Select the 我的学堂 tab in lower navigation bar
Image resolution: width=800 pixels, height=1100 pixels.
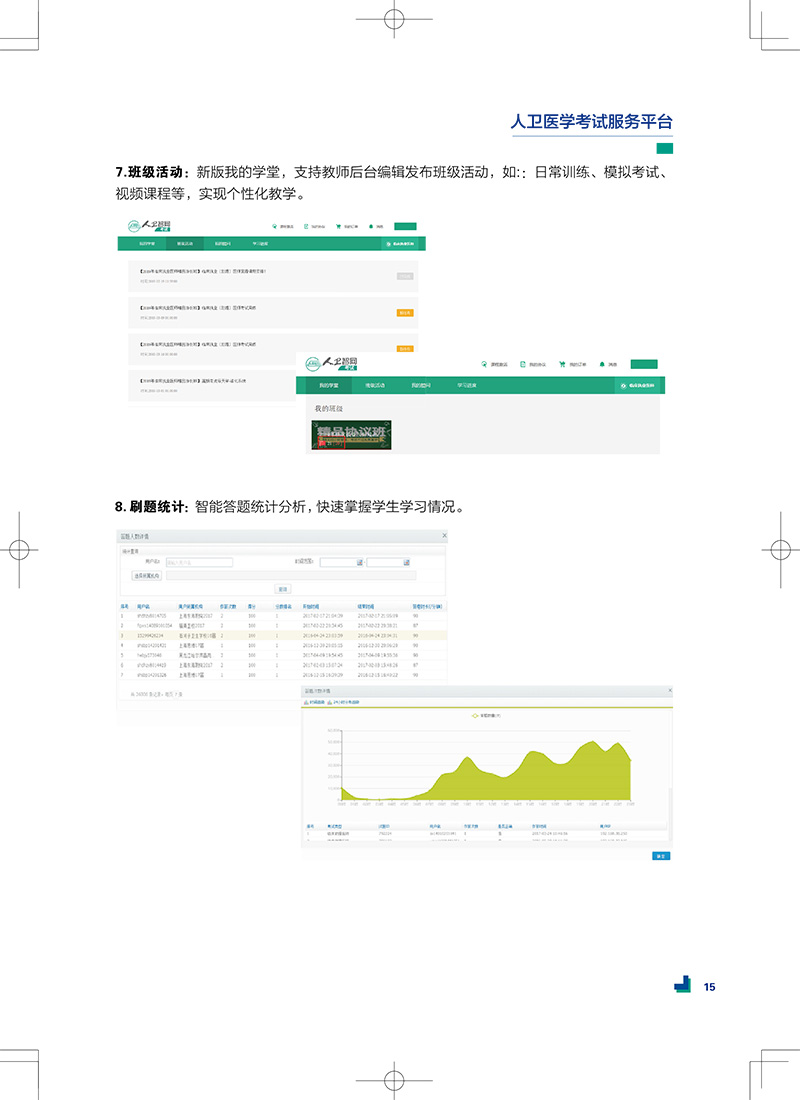pyautogui.click(x=329, y=385)
